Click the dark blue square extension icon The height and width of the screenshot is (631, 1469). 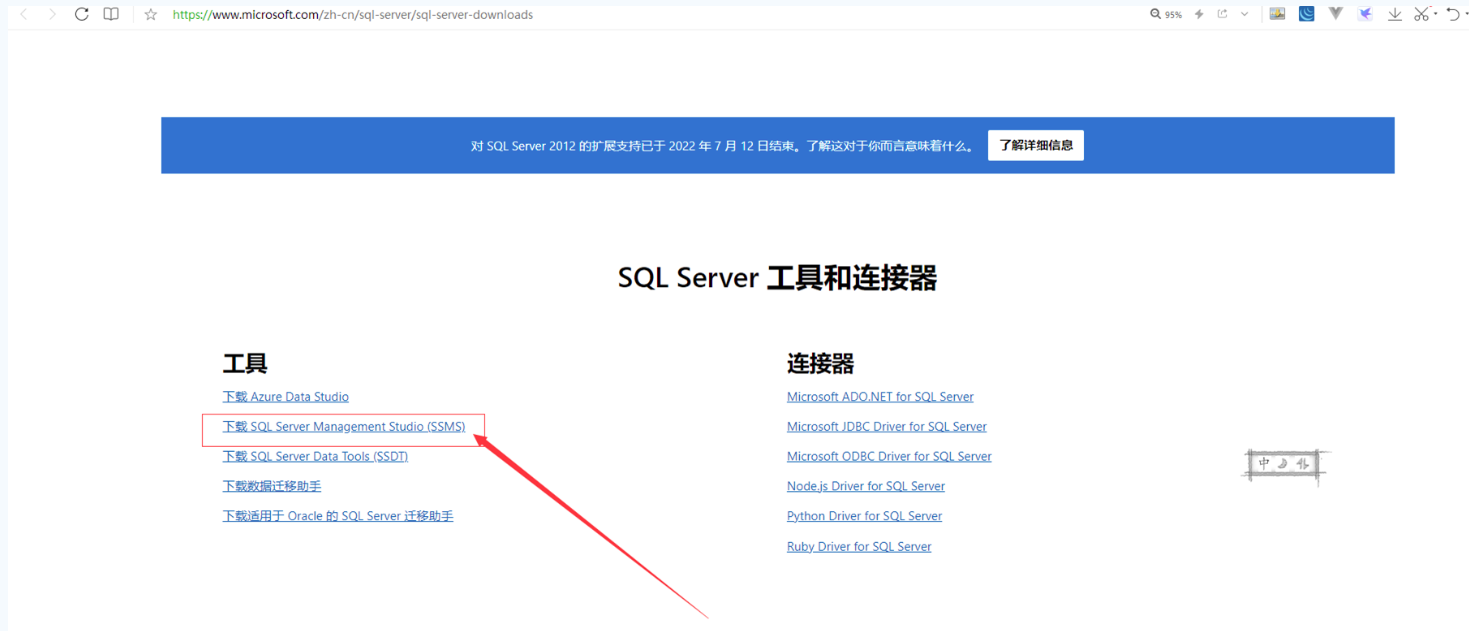click(1306, 14)
